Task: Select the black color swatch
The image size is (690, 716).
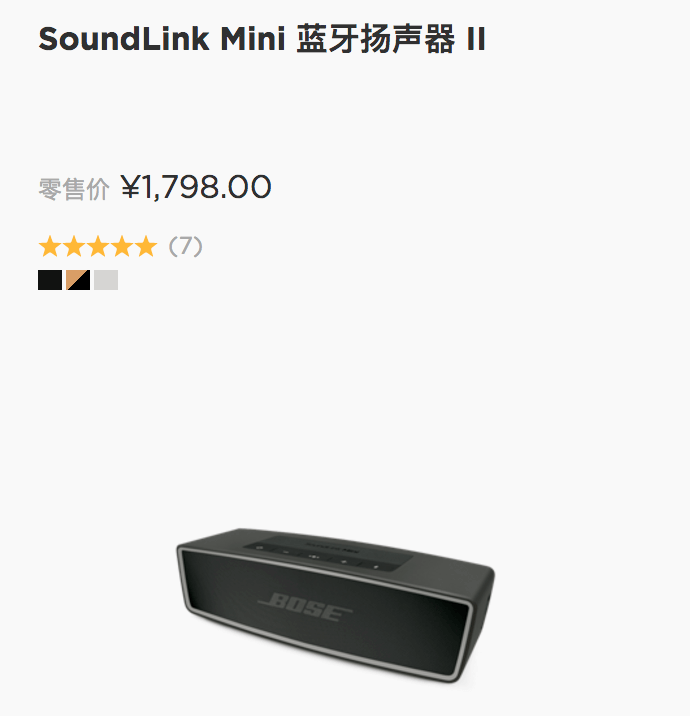Action: (x=50, y=280)
